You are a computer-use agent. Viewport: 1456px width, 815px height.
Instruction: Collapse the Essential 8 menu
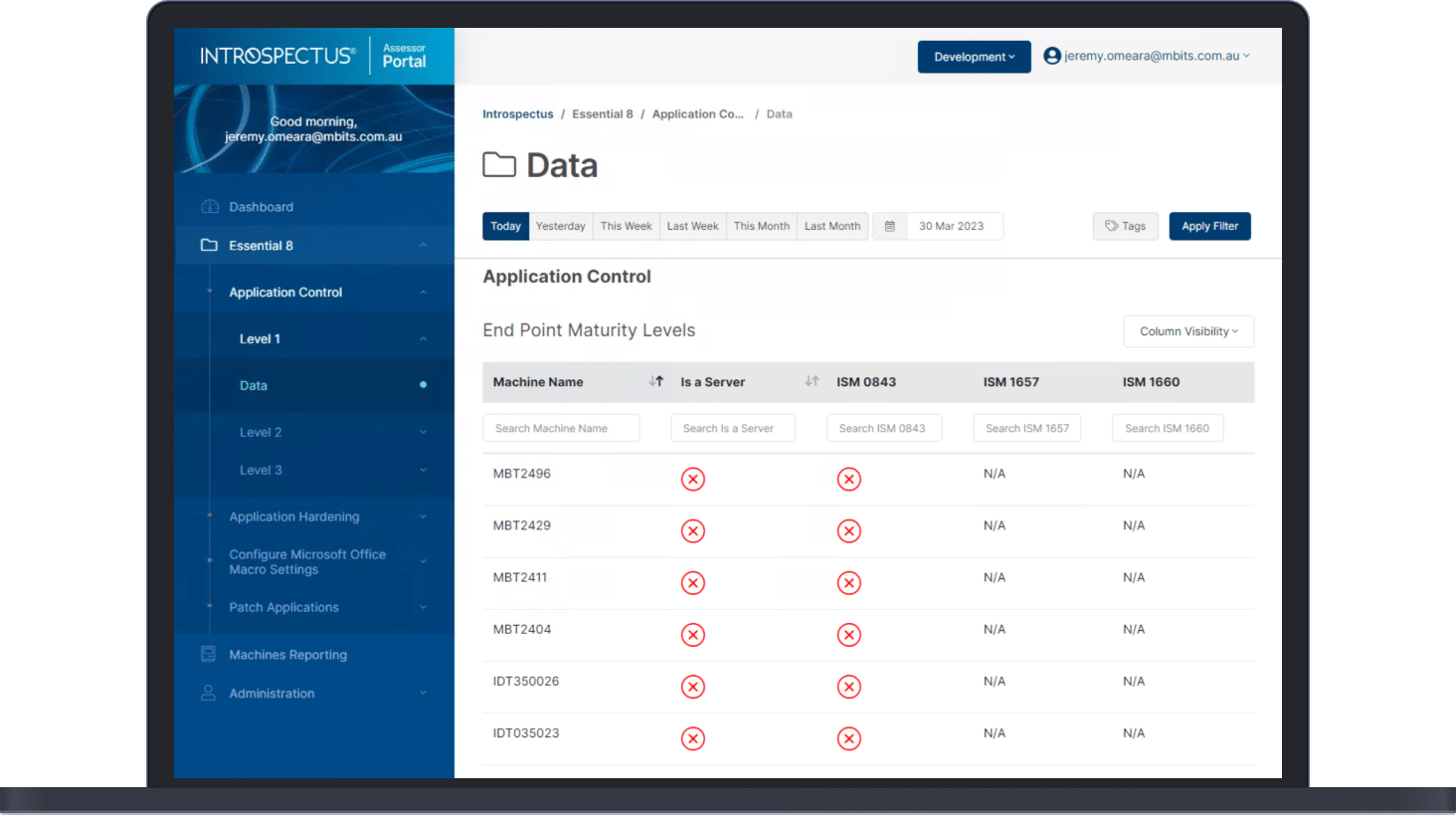coord(423,246)
